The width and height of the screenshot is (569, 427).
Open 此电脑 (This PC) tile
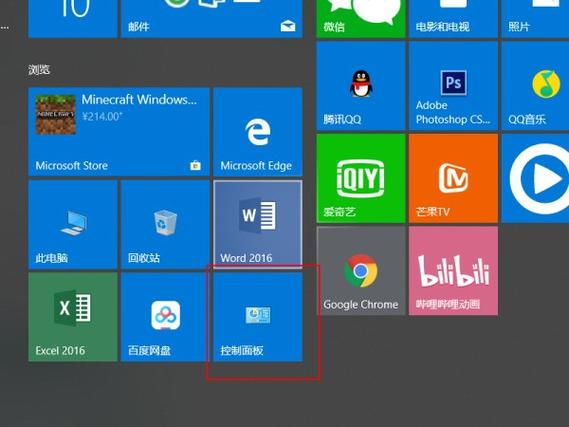[73, 224]
